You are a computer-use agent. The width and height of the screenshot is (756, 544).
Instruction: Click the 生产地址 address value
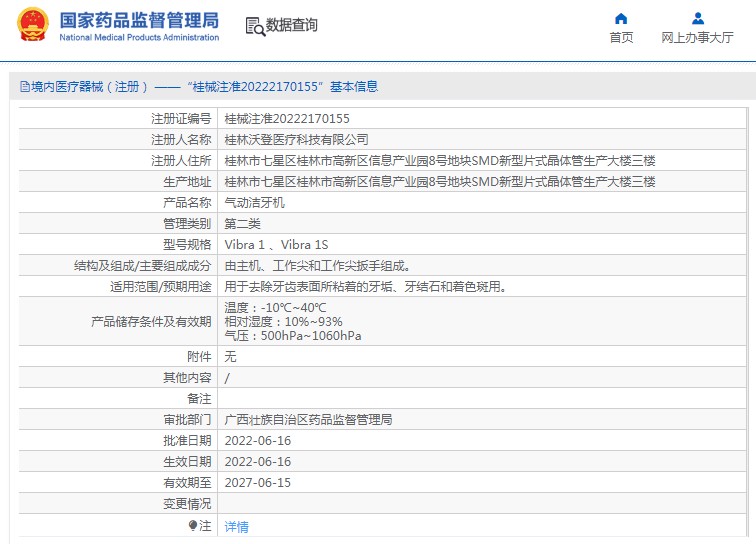(x=440, y=182)
